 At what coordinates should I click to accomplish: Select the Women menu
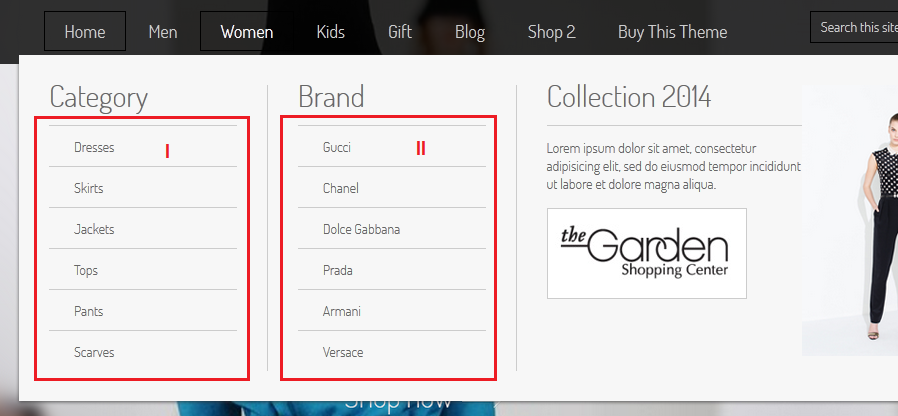point(246,32)
